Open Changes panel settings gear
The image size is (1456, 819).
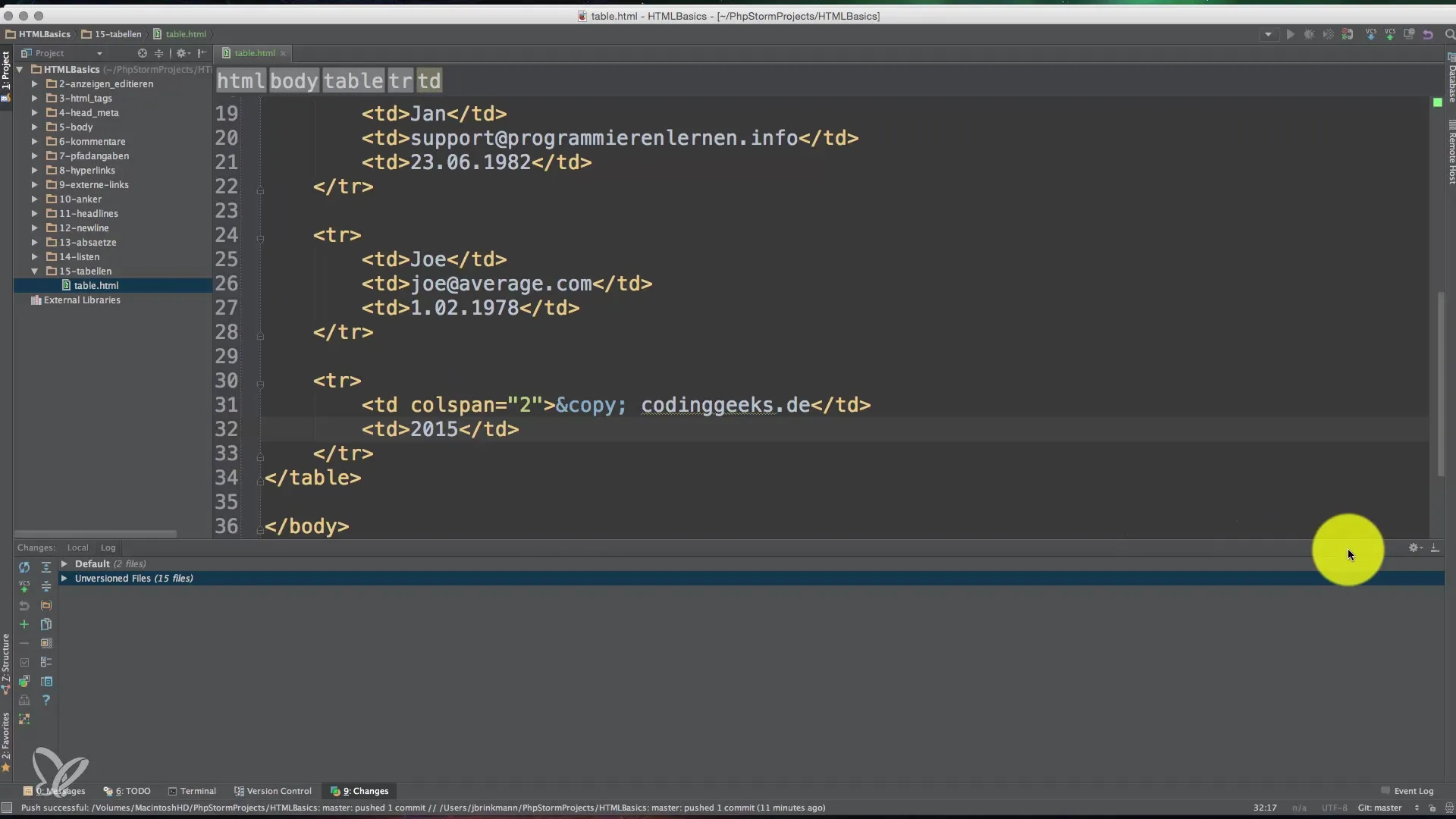coord(1414,548)
